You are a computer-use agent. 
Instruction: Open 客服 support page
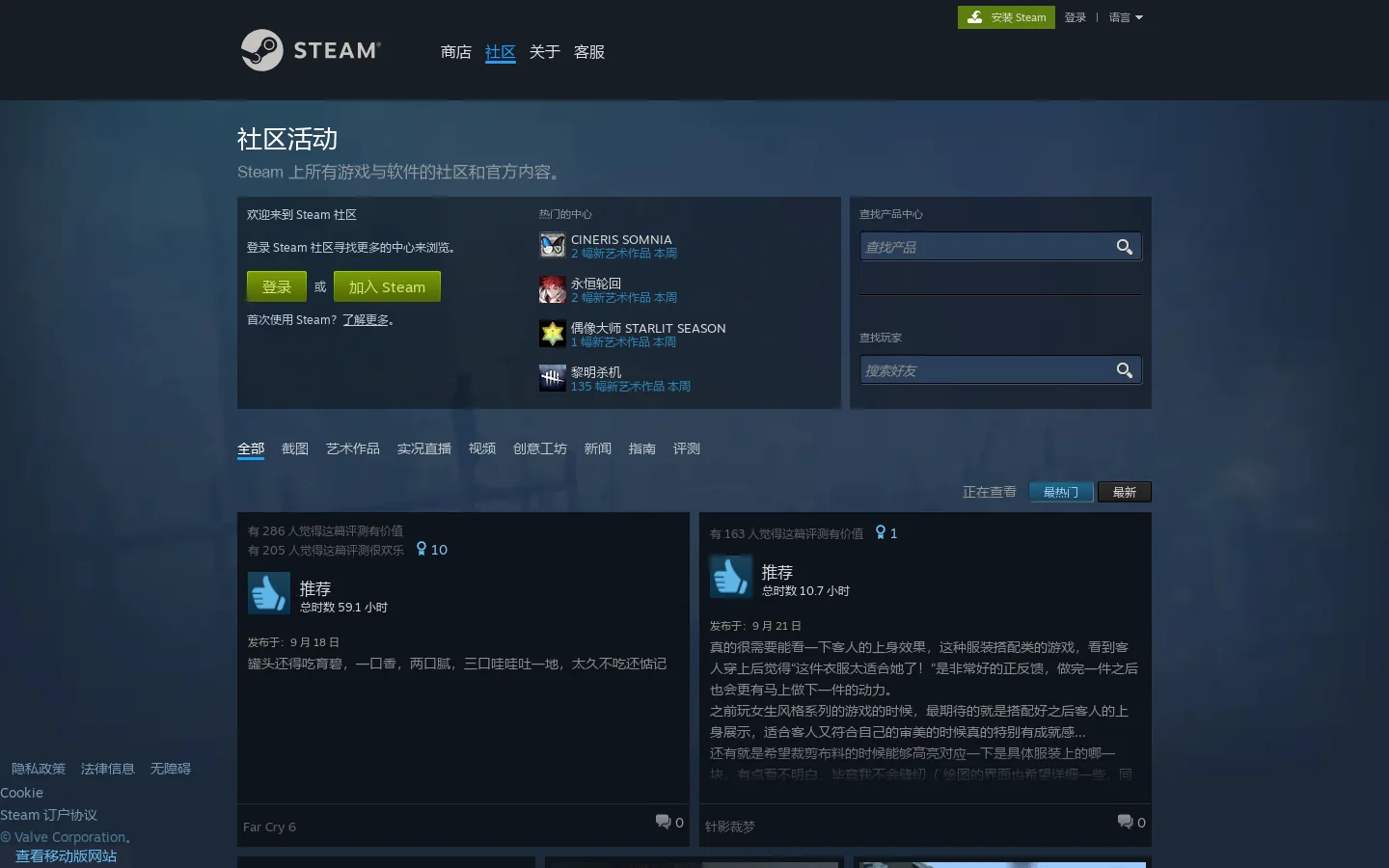pyautogui.click(x=588, y=52)
